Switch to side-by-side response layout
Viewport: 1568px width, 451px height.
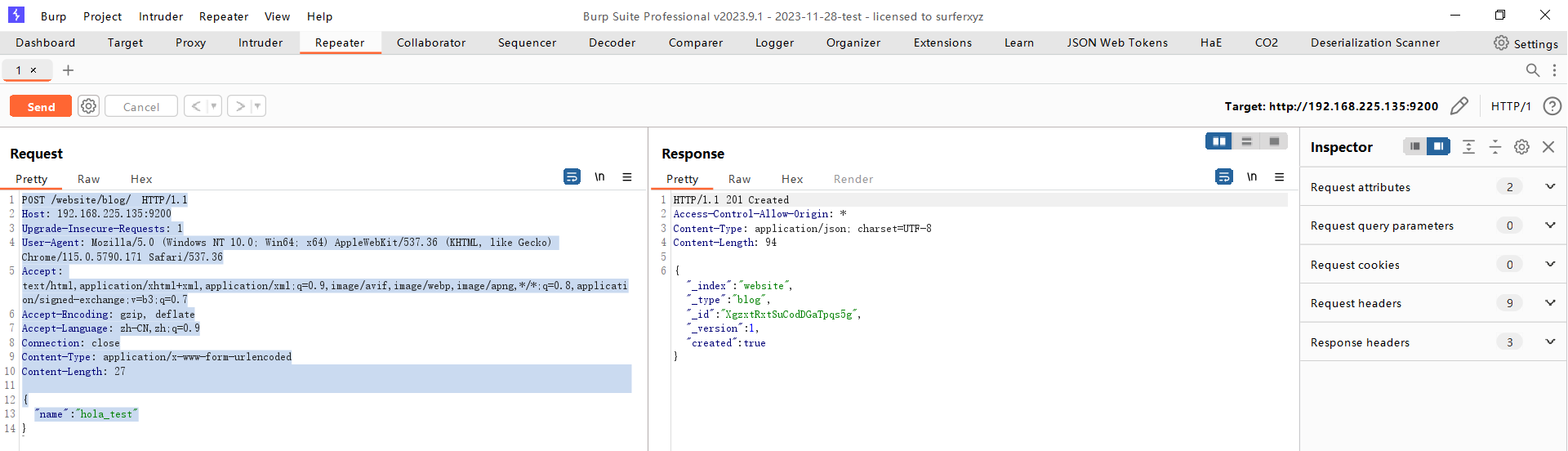[x=1218, y=141]
